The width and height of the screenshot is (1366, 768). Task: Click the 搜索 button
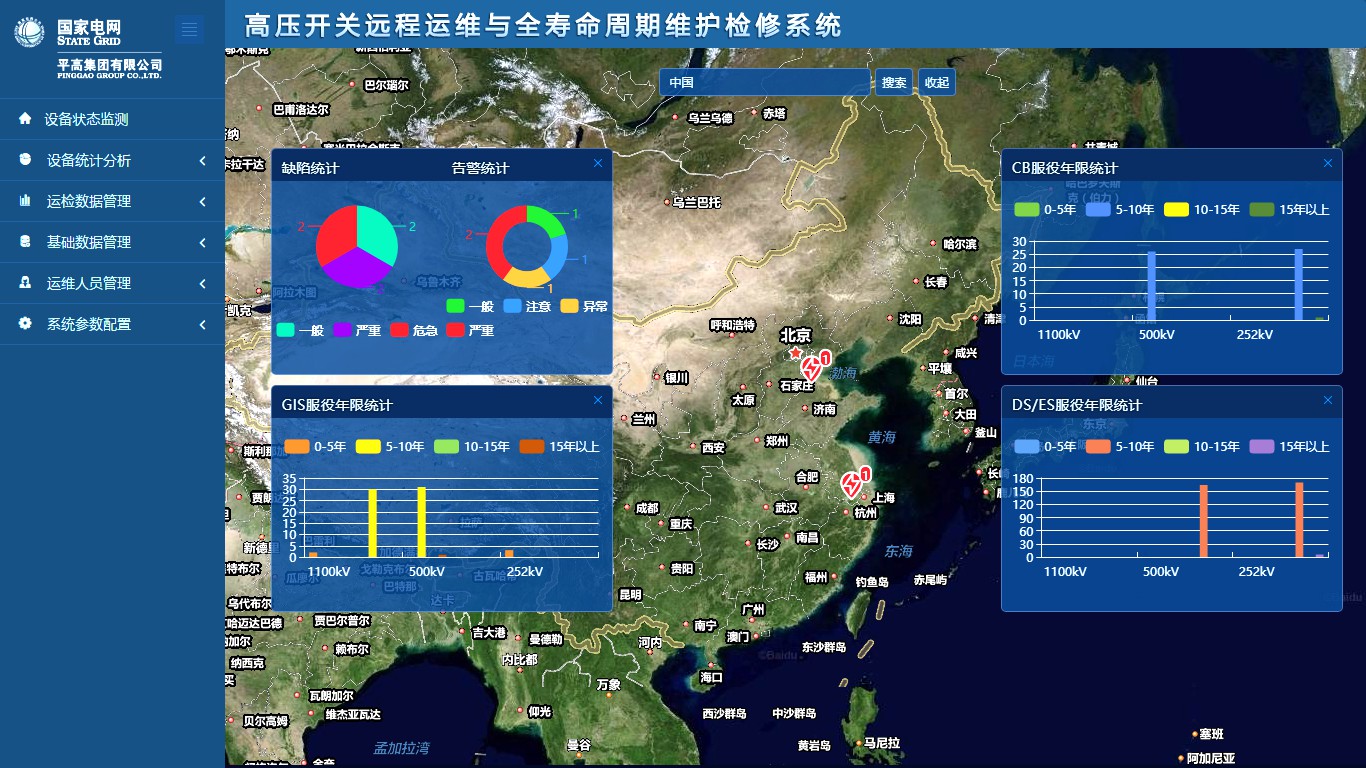[x=894, y=83]
